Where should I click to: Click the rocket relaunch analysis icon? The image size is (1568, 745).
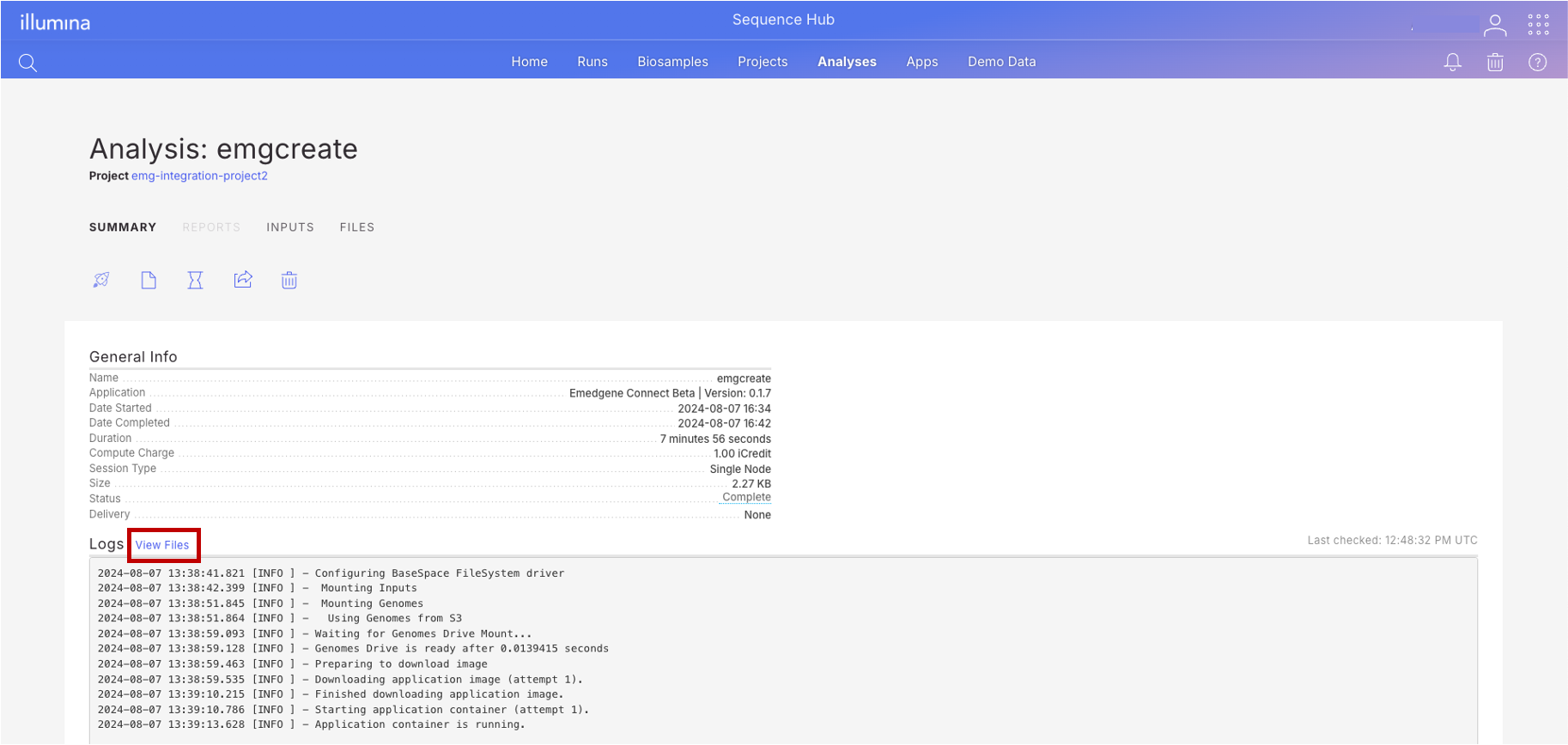pos(101,280)
